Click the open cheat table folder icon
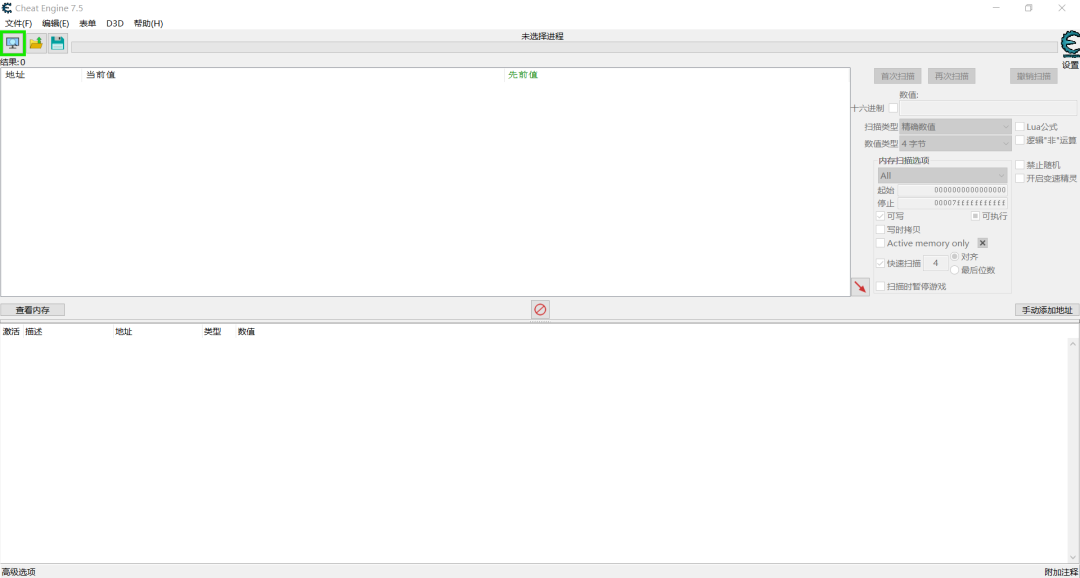The height and width of the screenshot is (578, 1080). 36,43
